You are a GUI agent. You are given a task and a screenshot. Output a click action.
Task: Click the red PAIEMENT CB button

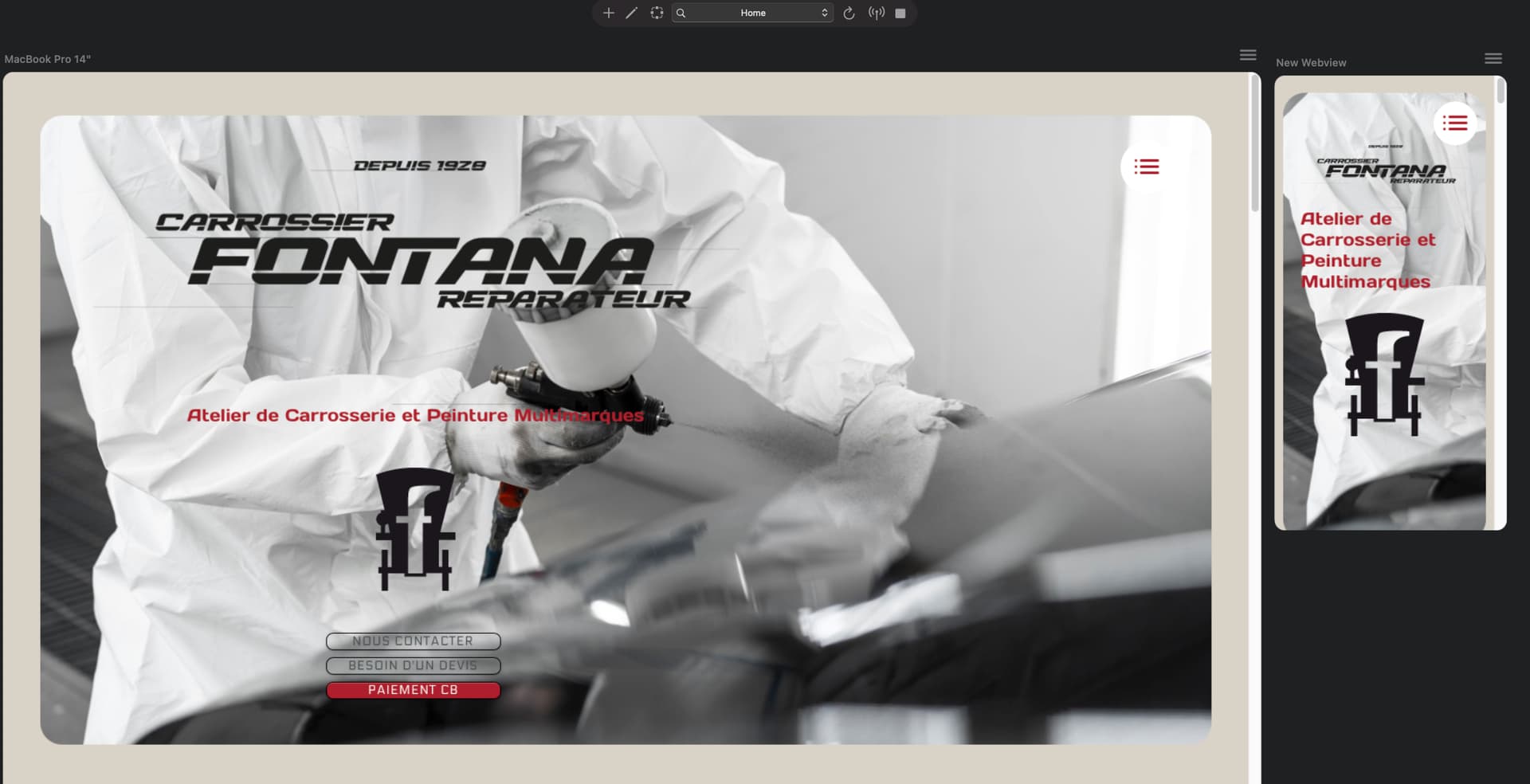coord(413,690)
